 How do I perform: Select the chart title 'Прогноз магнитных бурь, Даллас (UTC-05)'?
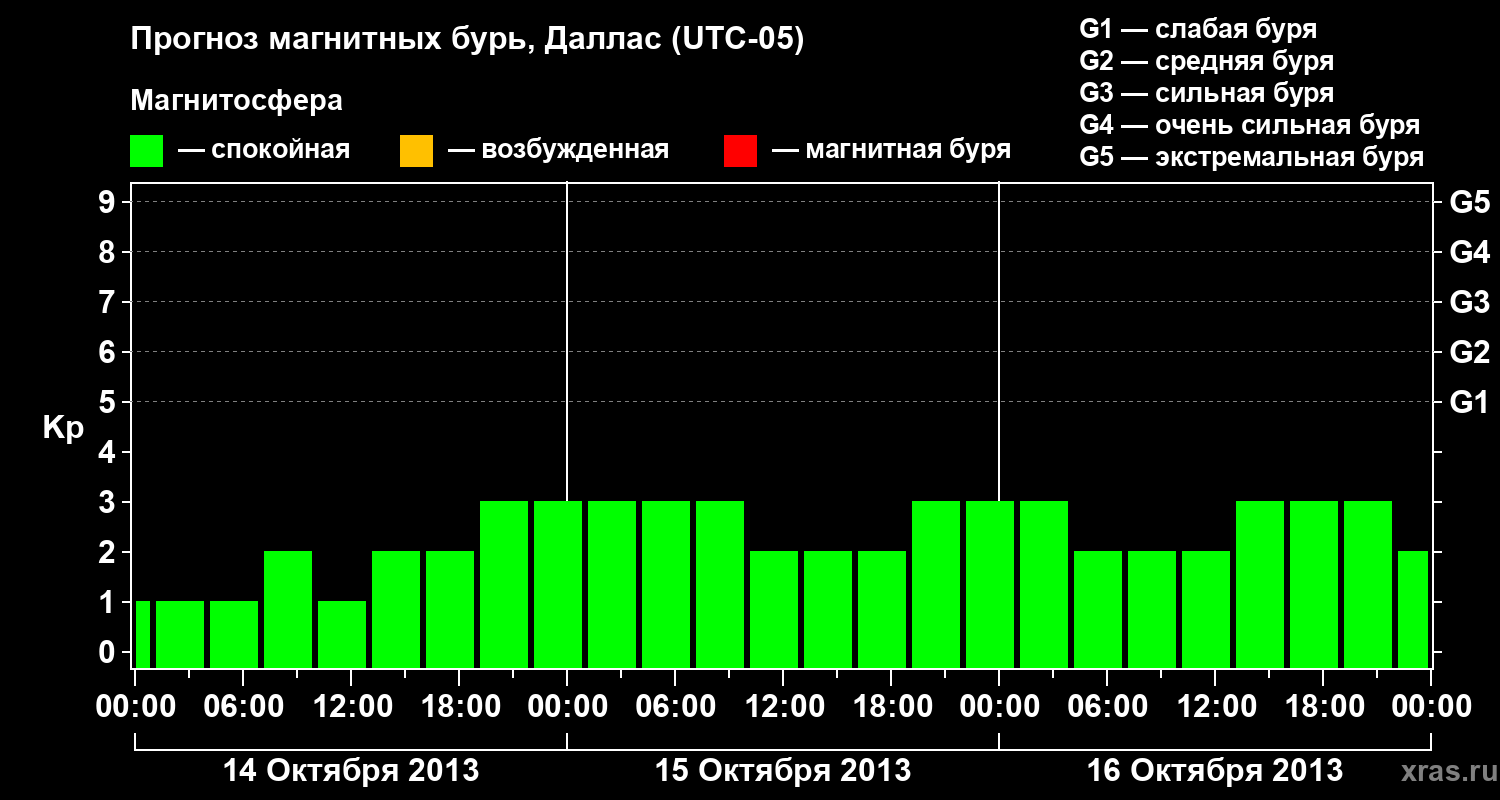[x=468, y=41]
